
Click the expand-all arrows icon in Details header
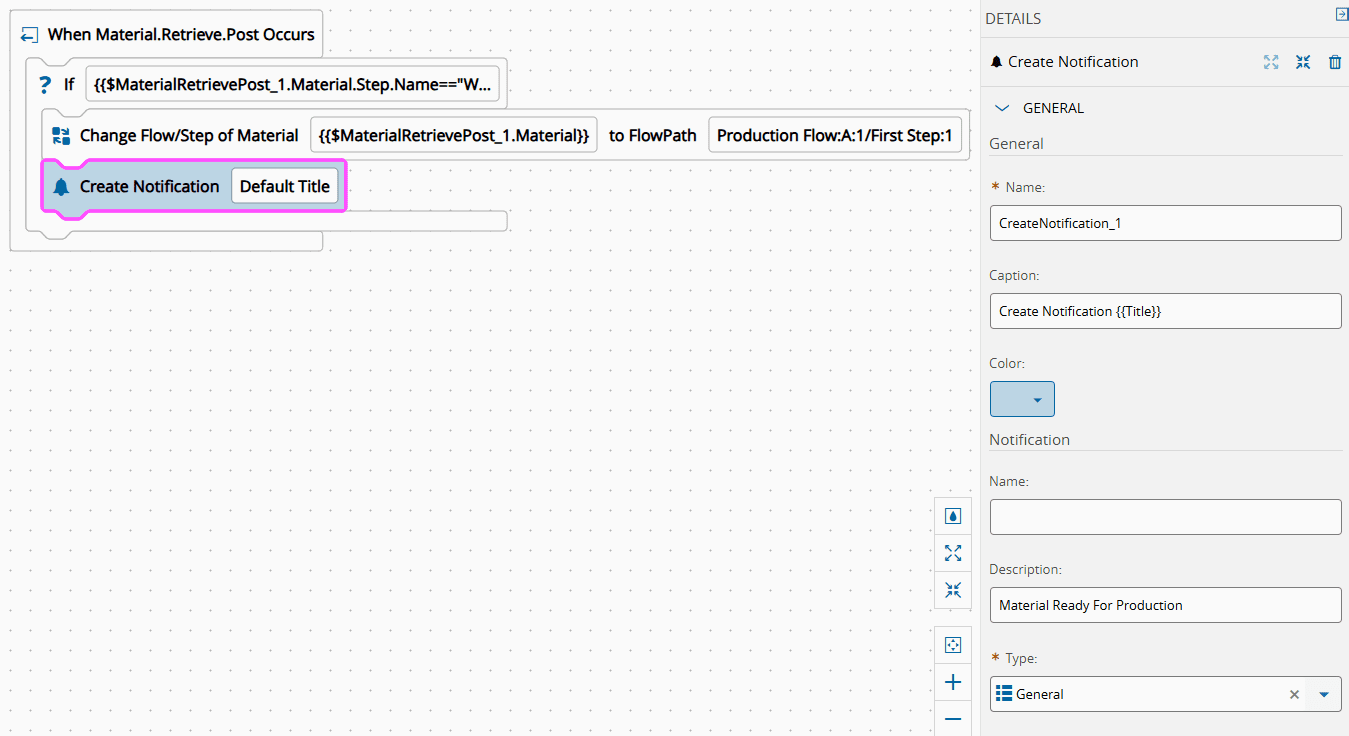click(1271, 62)
